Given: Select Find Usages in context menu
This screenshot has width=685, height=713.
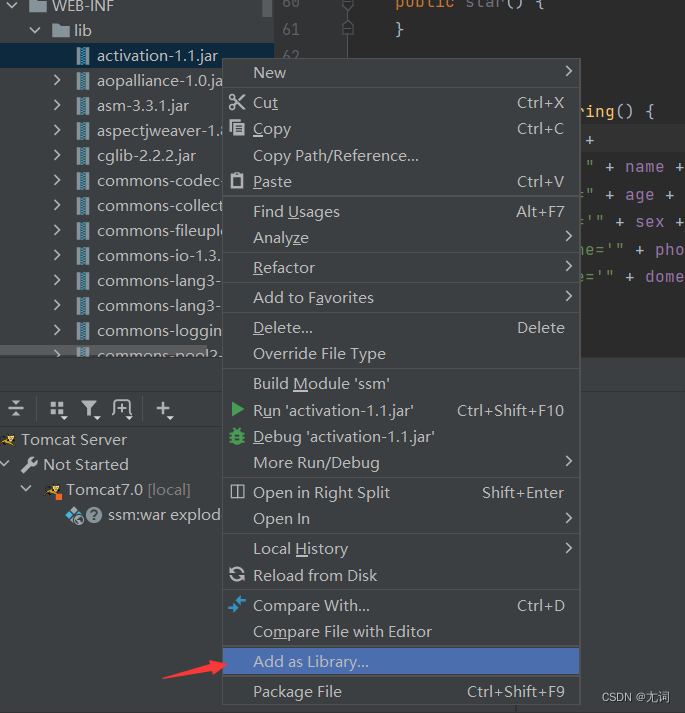Looking at the screenshot, I should (x=401, y=211).
